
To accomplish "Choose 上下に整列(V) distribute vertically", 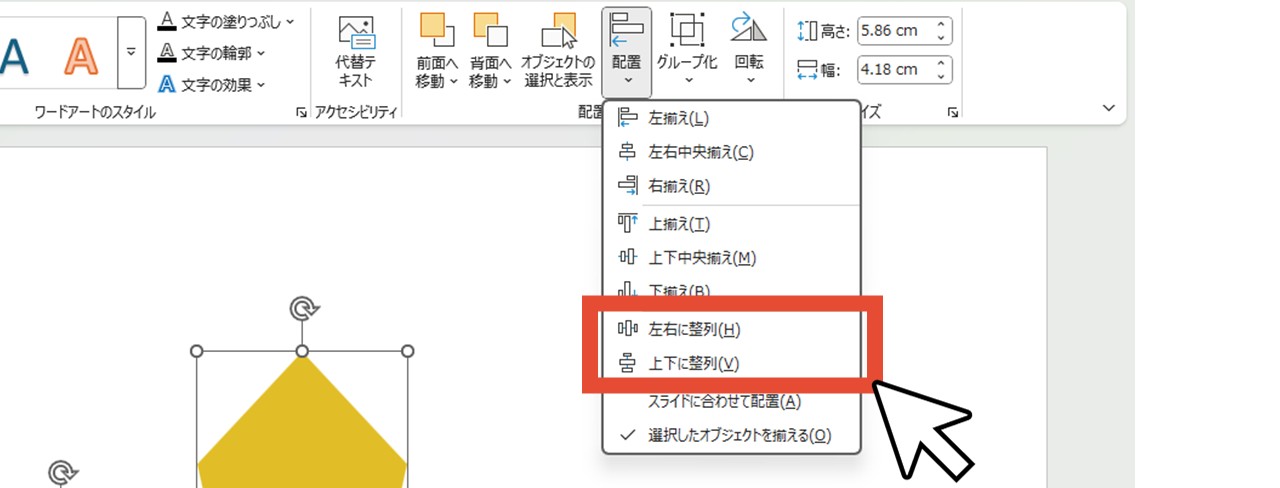I will (x=731, y=364).
